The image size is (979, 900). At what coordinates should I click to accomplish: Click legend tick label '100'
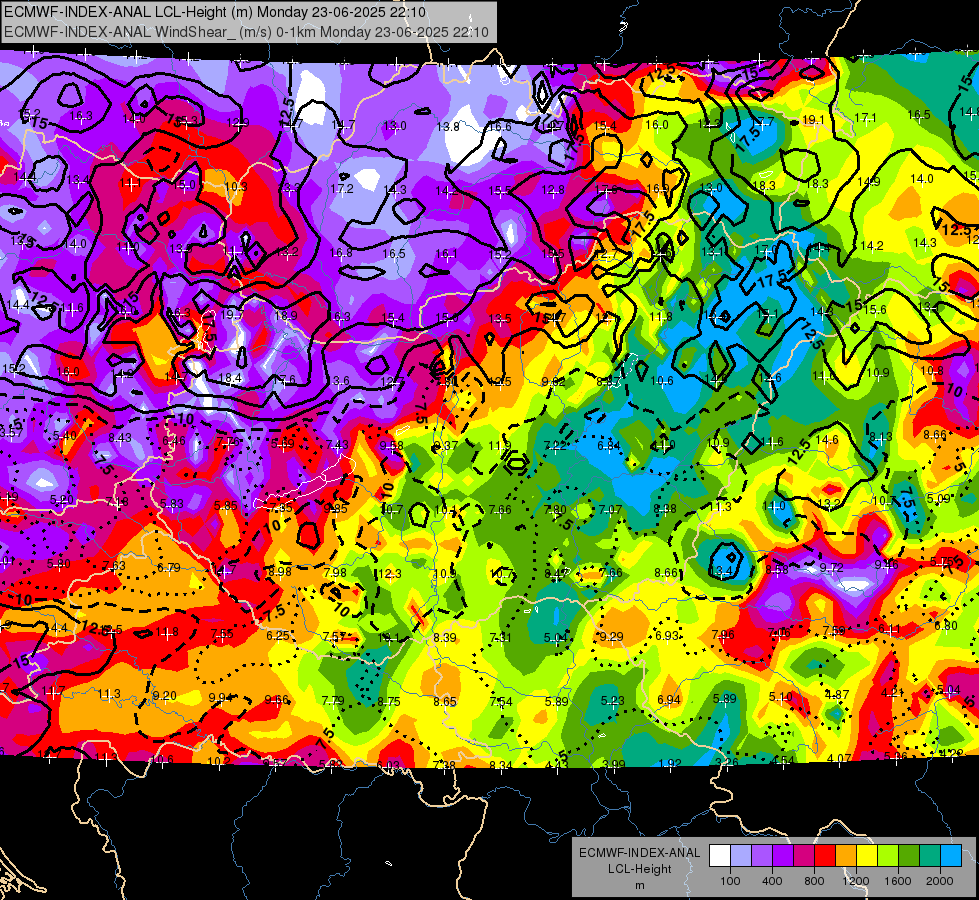click(730, 881)
